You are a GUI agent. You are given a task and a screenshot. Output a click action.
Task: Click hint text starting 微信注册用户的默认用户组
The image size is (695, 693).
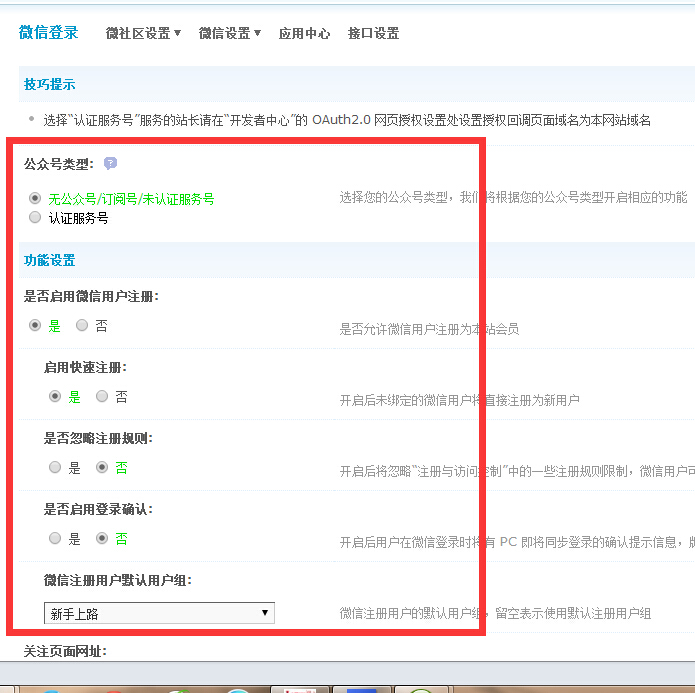coord(495,613)
